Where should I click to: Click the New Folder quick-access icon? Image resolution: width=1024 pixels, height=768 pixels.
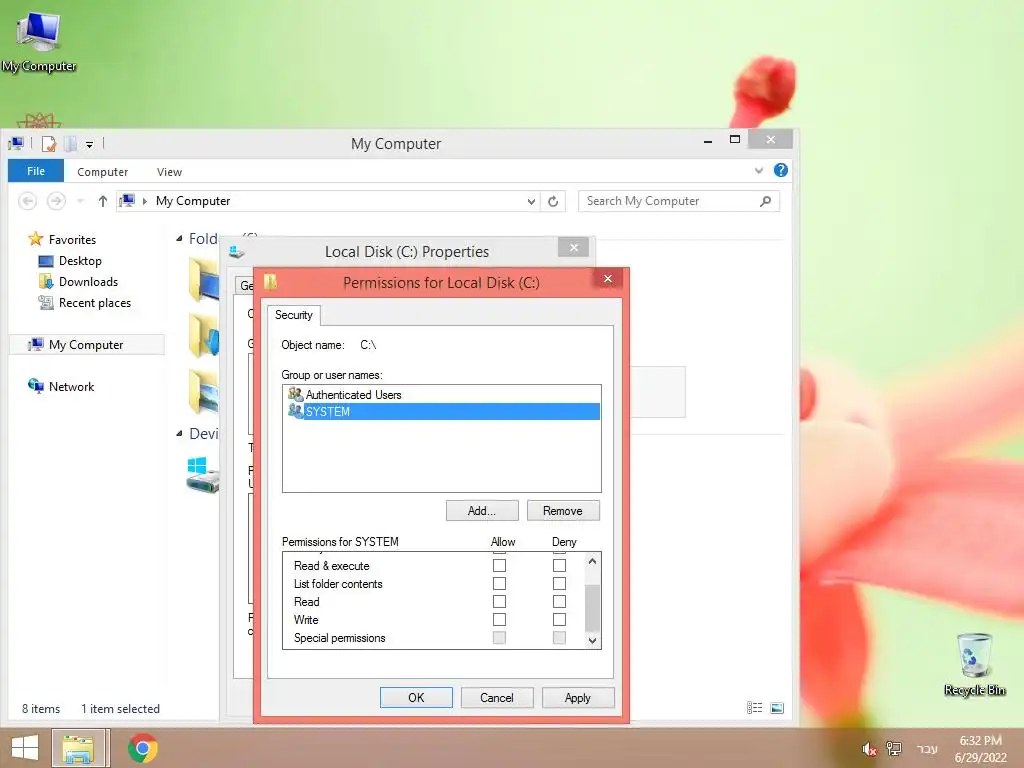click(x=70, y=144)
